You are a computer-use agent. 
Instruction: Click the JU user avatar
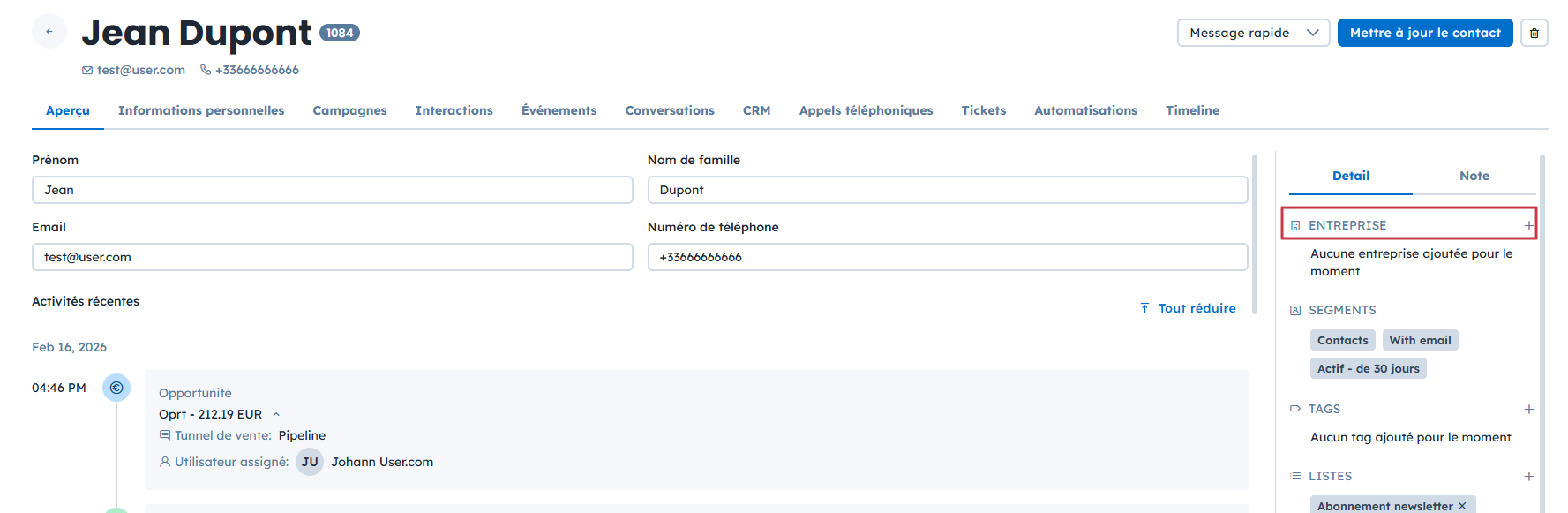pos(310,462)
